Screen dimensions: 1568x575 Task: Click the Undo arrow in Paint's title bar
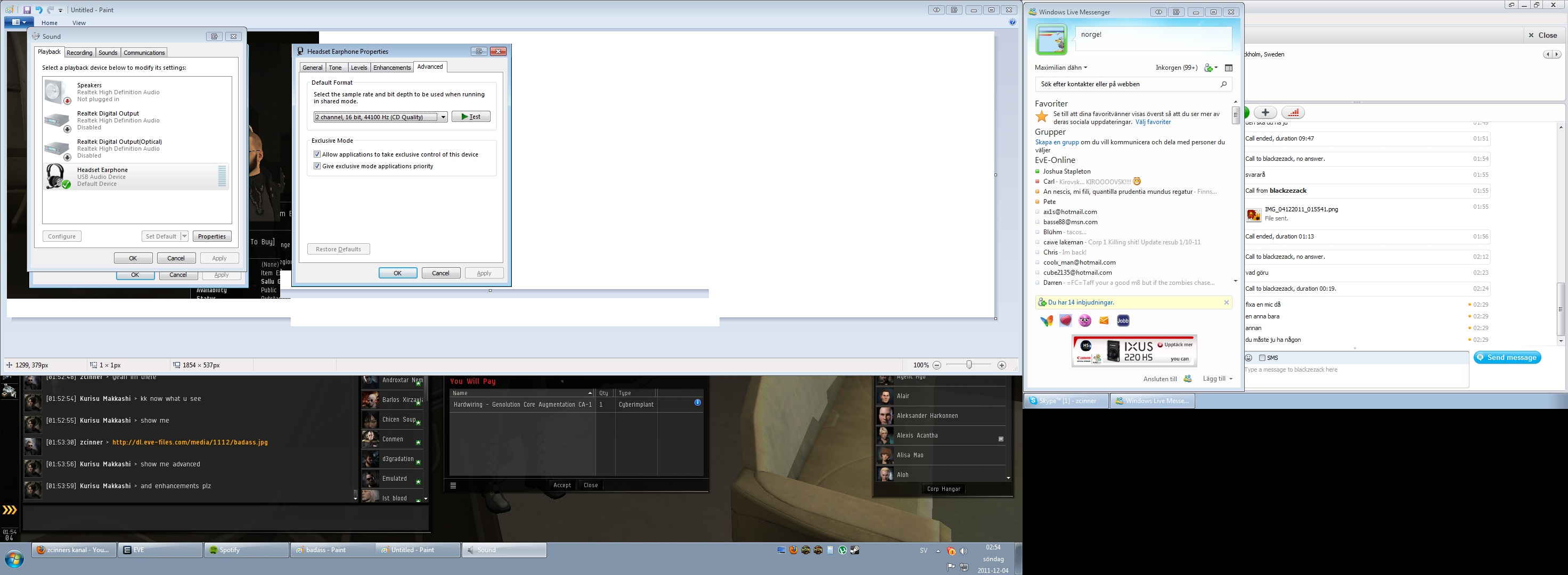click(x=39, y=10)
